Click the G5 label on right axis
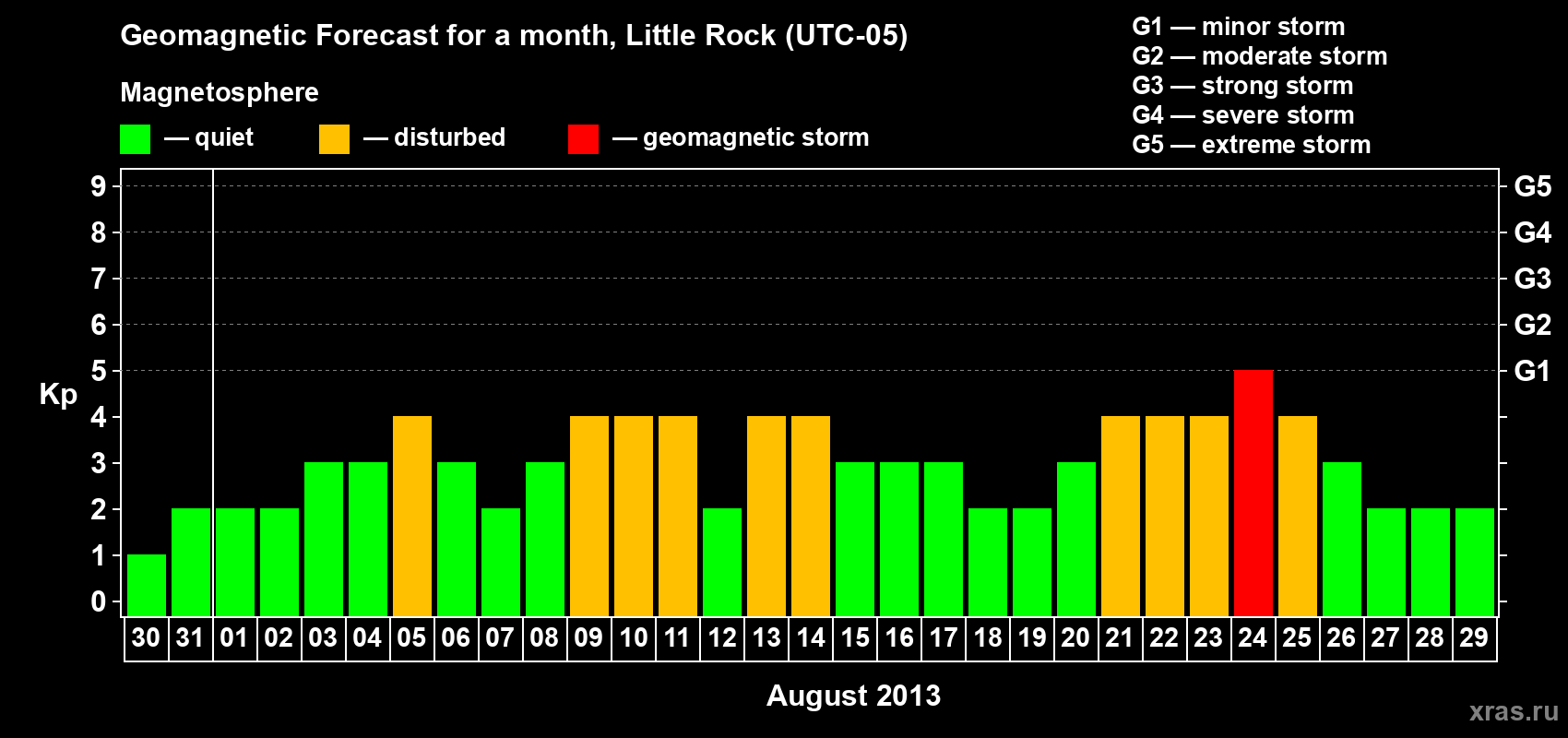Image resolution: width=1568 pixels, height=738 pixels. [1533, 186]
